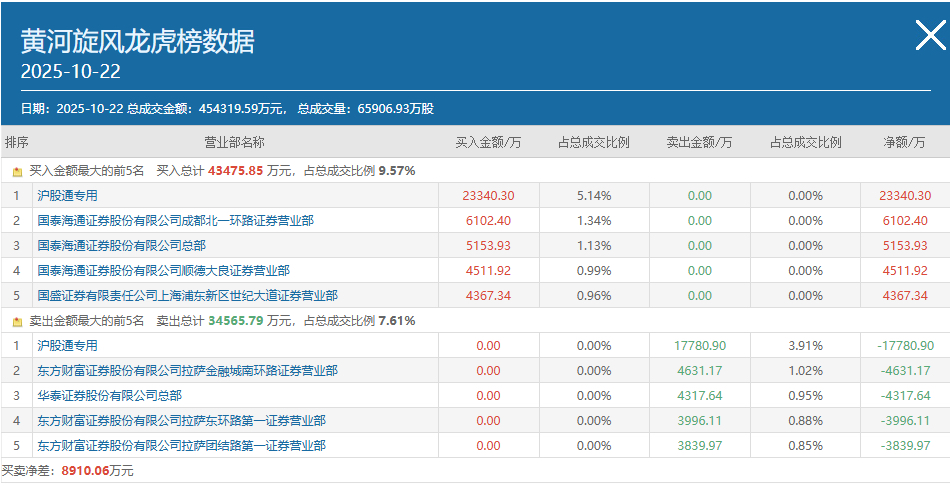Click buy amount 4367.34 in 买入金额 column
950x487 pixels.
[x=488, y=296]
